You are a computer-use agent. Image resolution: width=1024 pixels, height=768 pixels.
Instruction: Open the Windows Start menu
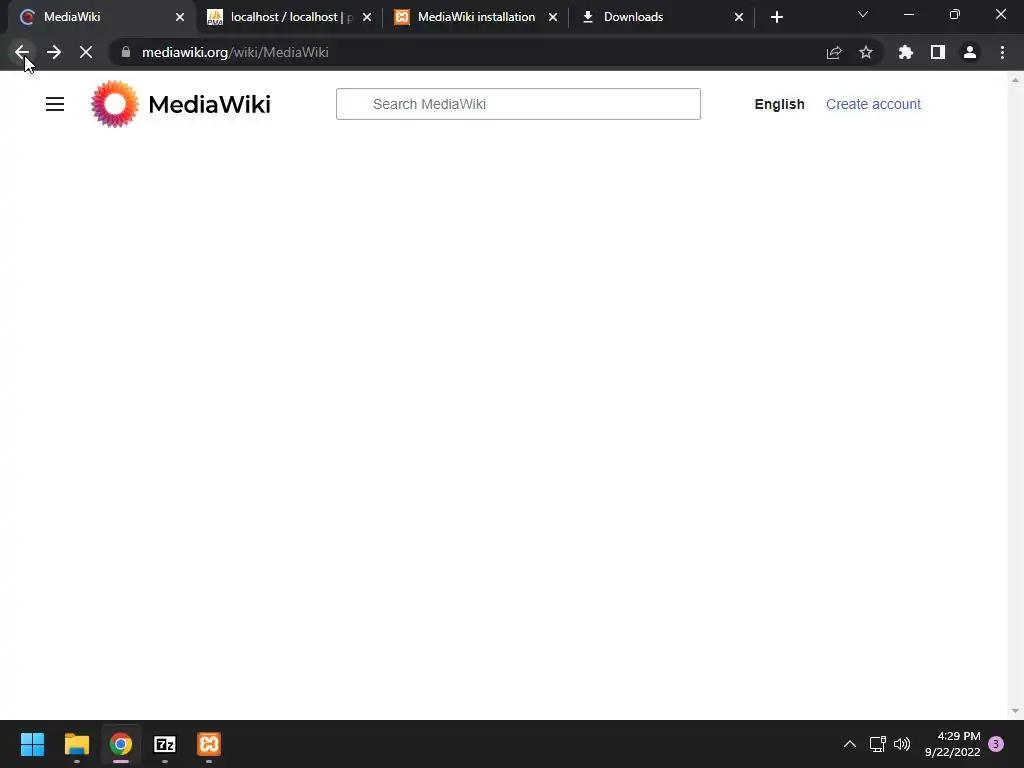point(32,744)
